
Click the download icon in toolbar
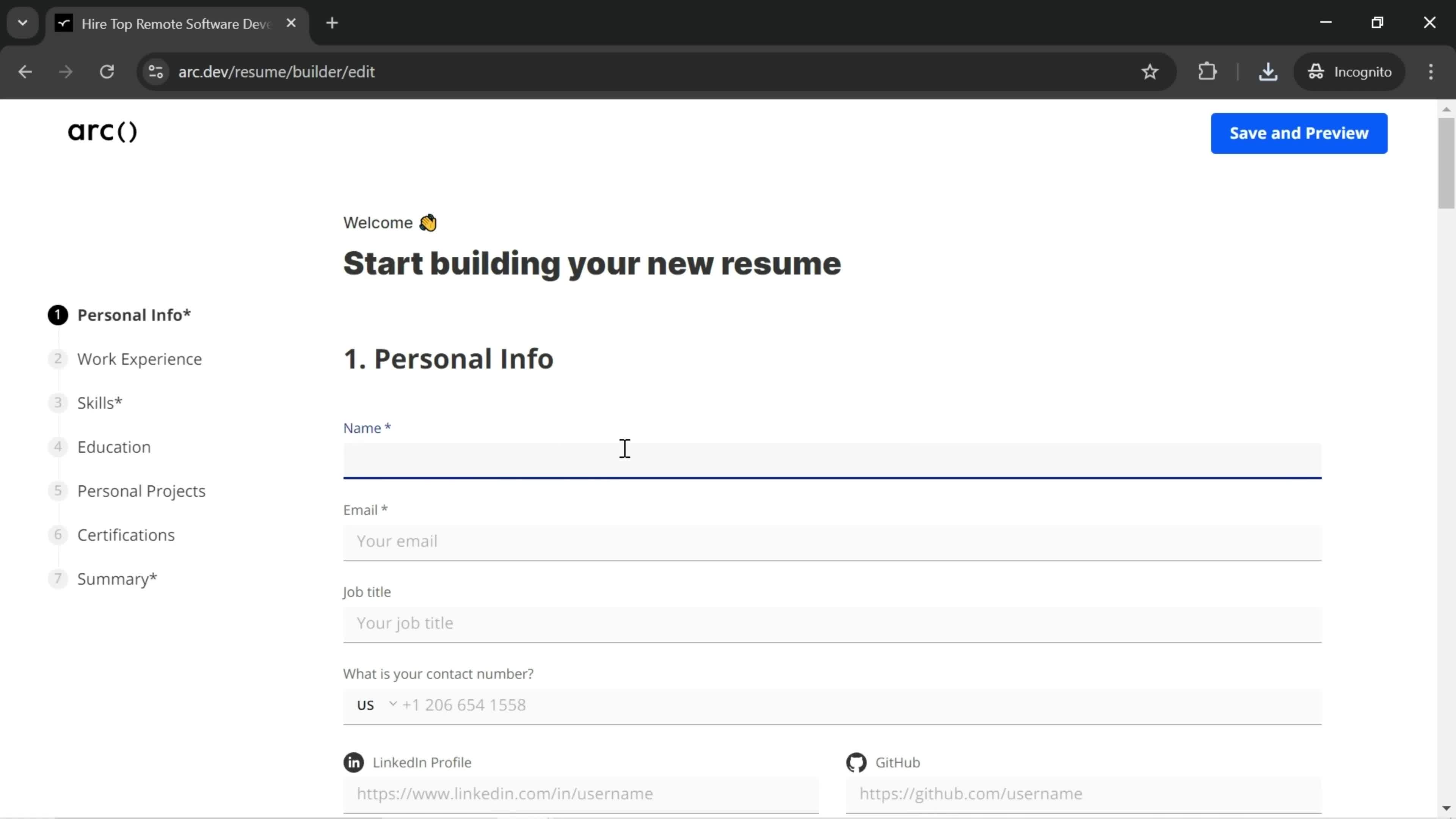coord(1268,71)
